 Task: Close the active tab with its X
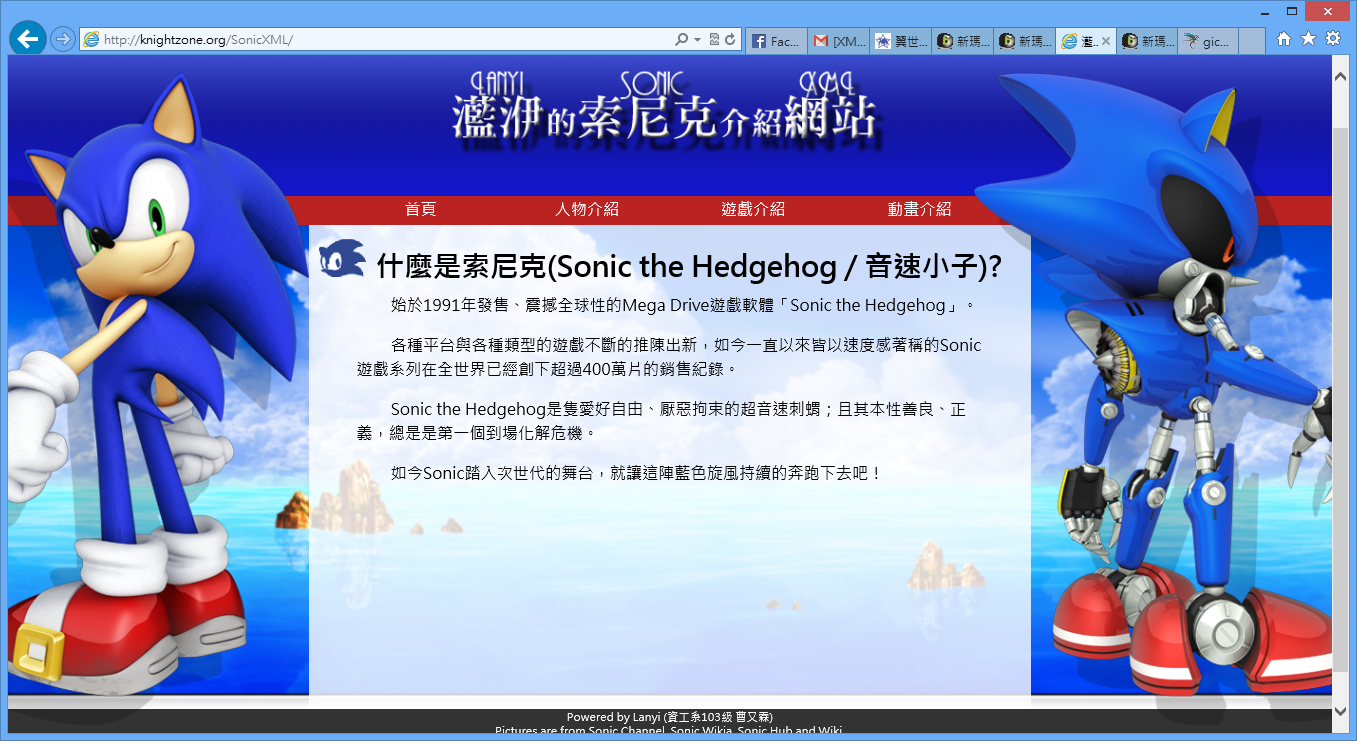tap(1106, 41)
